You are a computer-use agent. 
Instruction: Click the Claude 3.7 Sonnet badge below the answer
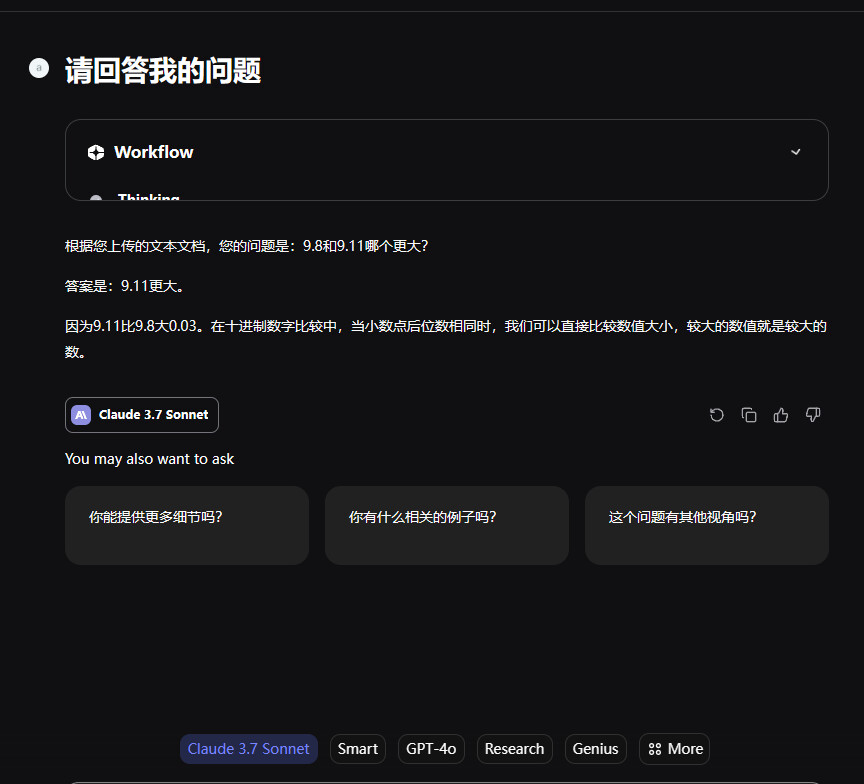(142, 415)
